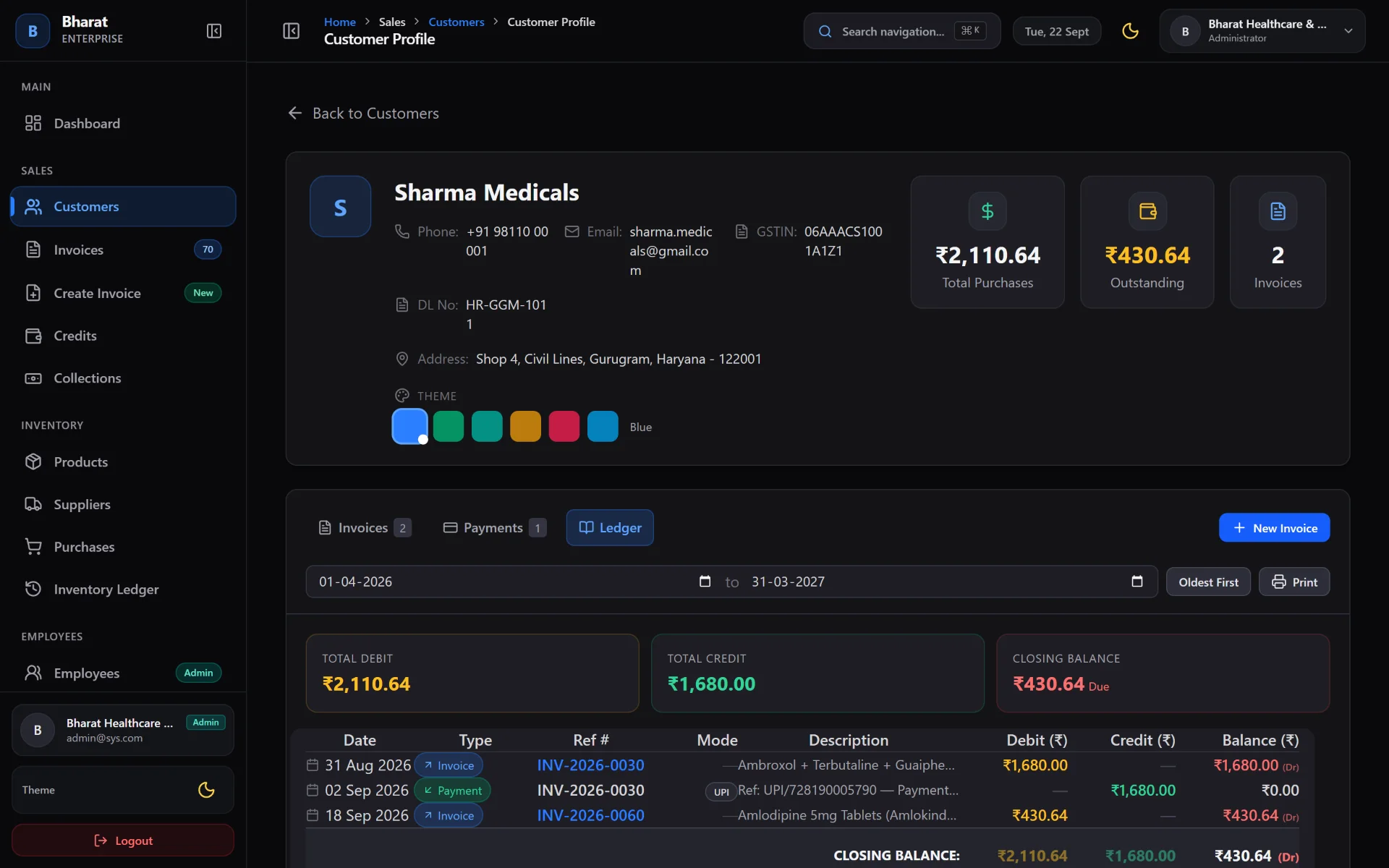The height and width of the screenshot is (868, 1389).
Task: Toggle the sidebar panel icon beside the breadcrumb
Action: (291, 31)
